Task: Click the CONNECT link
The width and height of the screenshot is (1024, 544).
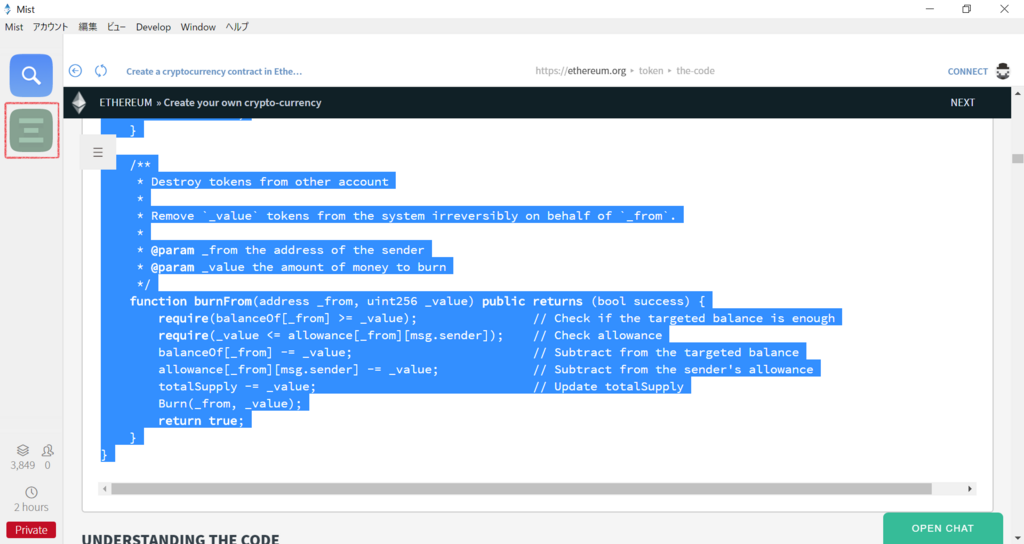Action: tap(967, 72)
